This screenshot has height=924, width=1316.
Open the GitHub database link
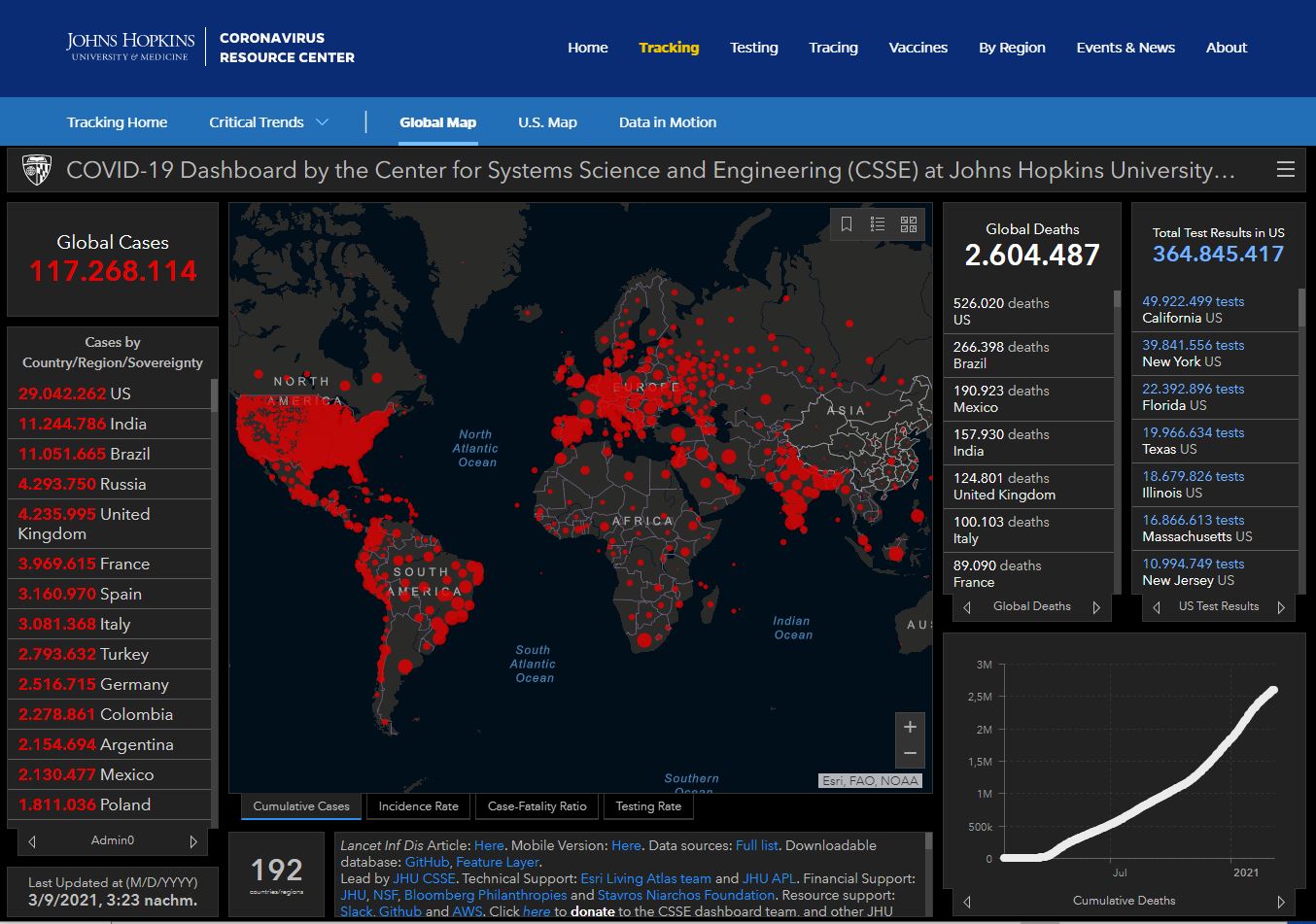(x=427, y=862)
